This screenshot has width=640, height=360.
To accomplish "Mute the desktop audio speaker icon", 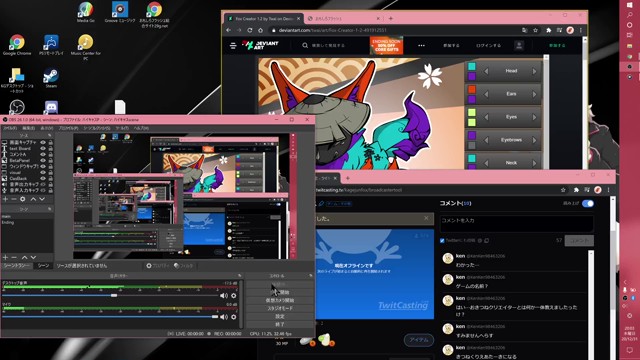I will (224, 296).
